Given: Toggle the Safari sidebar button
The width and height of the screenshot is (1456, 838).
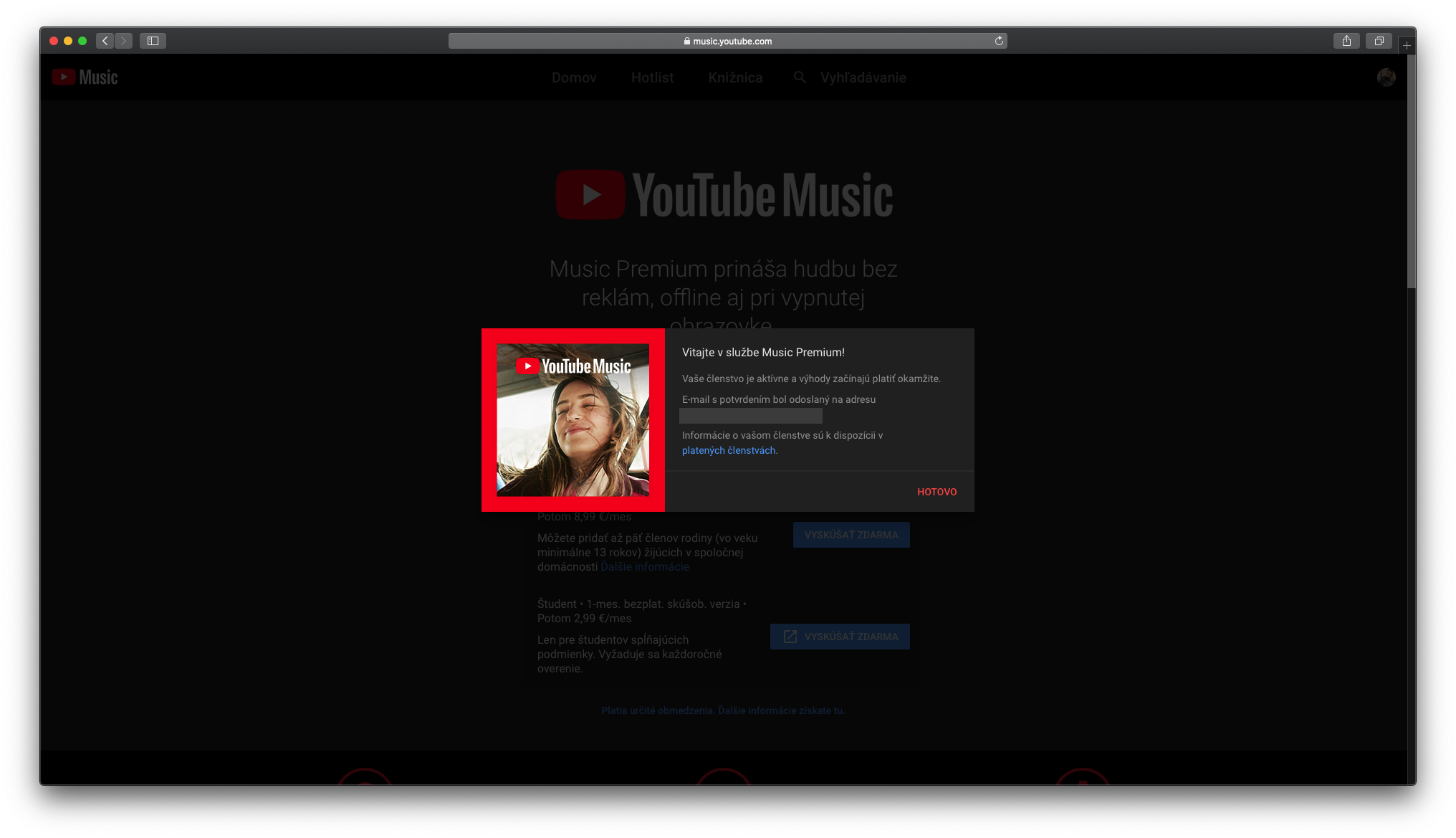Looking at the screenshot, I should tap(153, 41).
